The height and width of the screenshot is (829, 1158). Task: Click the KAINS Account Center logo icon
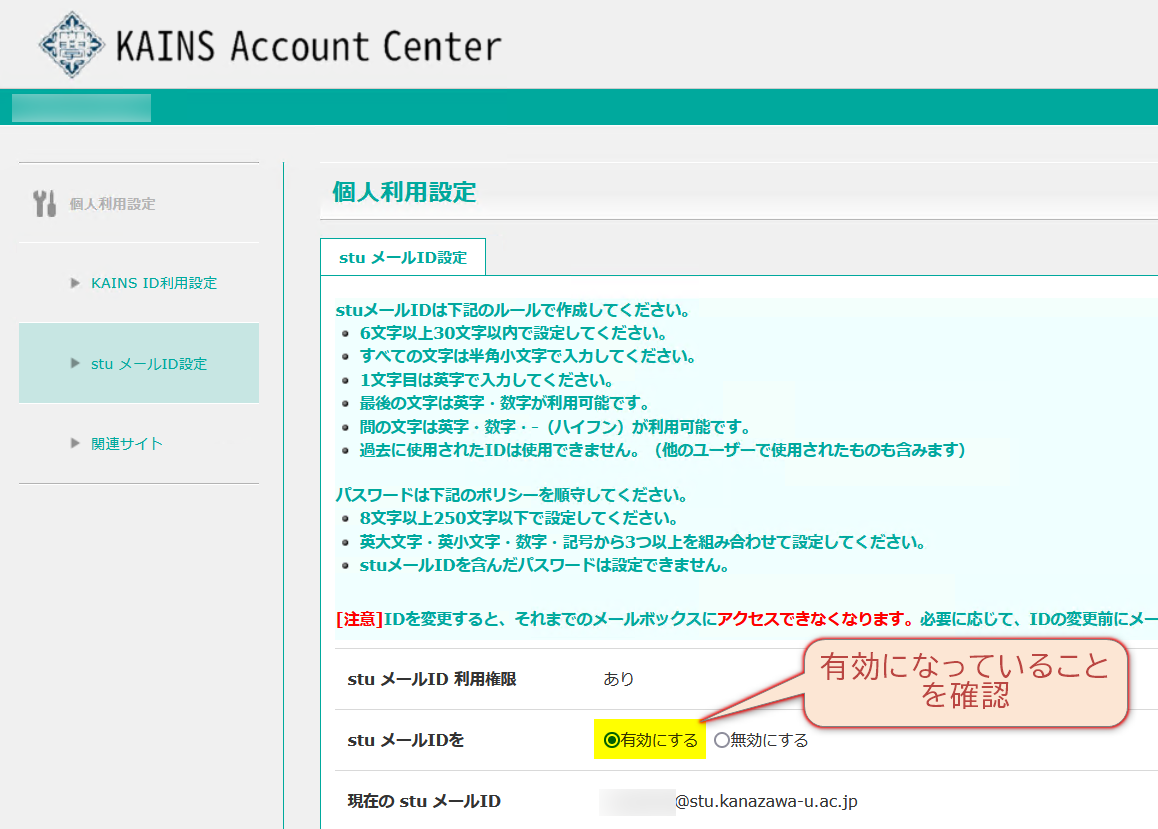click(x=73, y=44)
